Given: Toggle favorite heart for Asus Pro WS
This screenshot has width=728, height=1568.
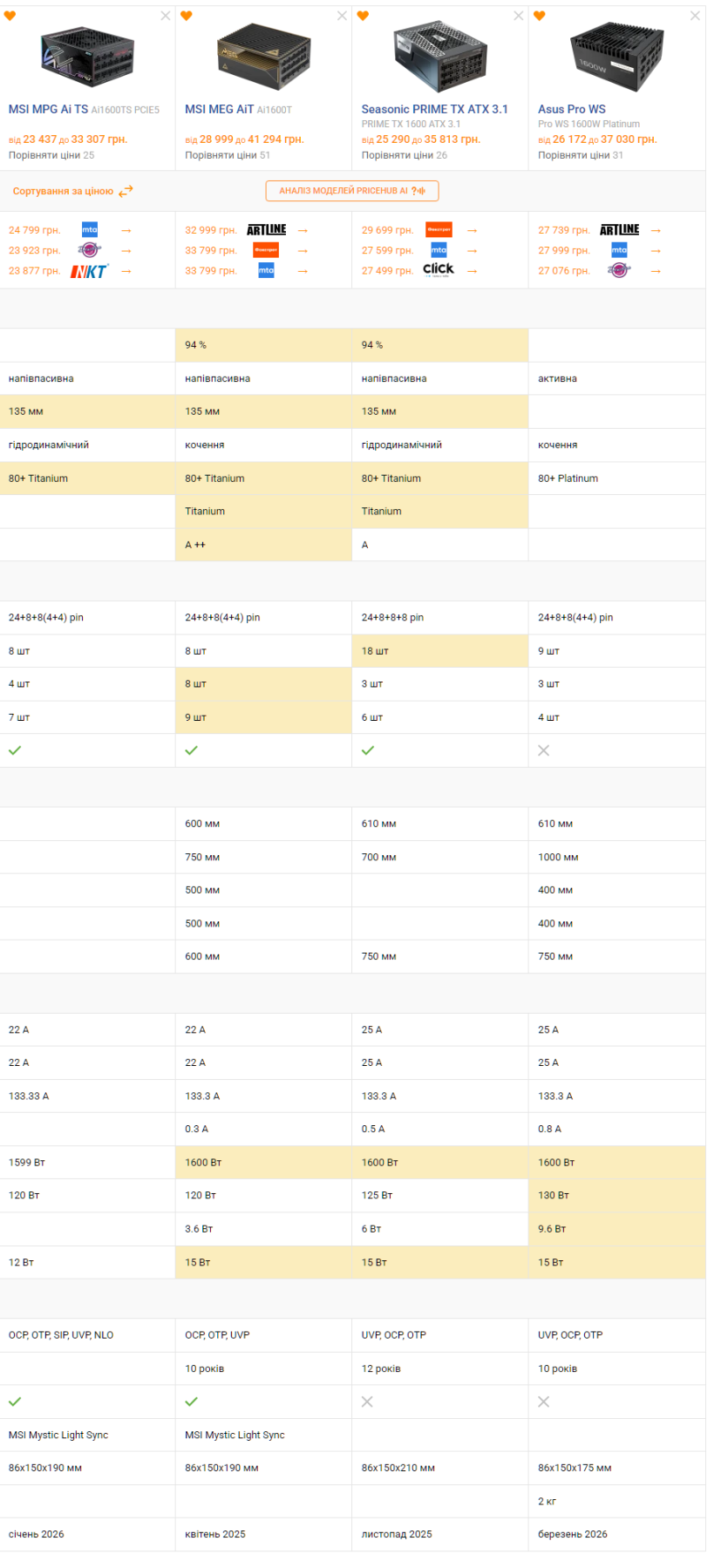Looking at the screenshot, I should point(539,16).
